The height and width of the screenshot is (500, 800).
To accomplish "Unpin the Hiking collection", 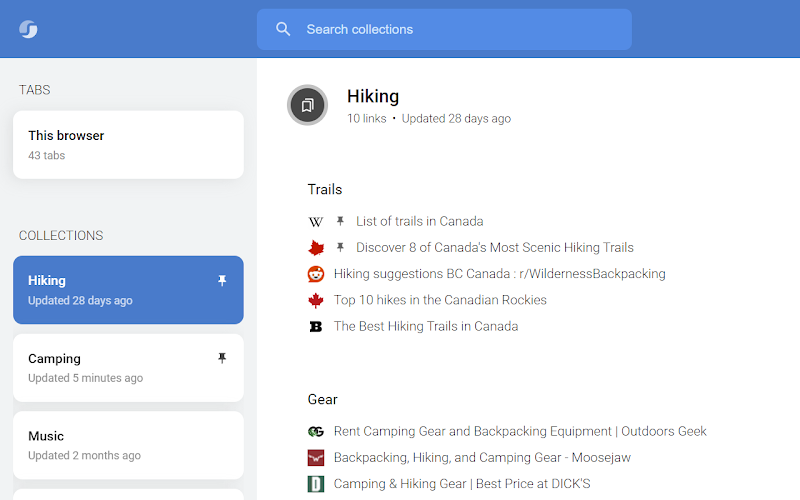I will click(222, 281).
